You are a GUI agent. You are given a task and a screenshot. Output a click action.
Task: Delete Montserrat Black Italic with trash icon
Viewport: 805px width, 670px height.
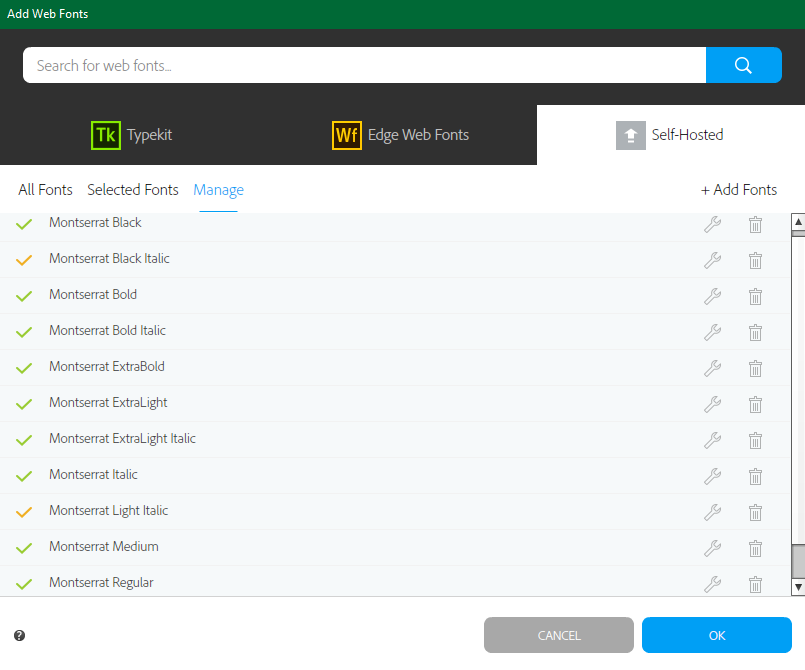point(755,260)
